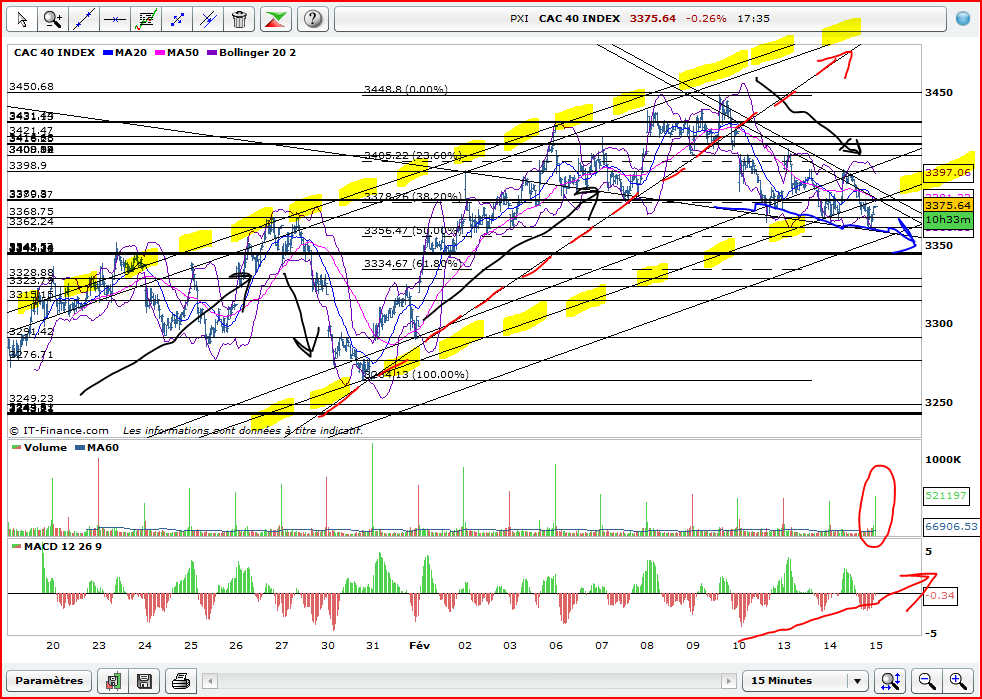The image size is (982, 699).
Task: Click the red-green buy/sell icon
Action: (x=276, y=18)
